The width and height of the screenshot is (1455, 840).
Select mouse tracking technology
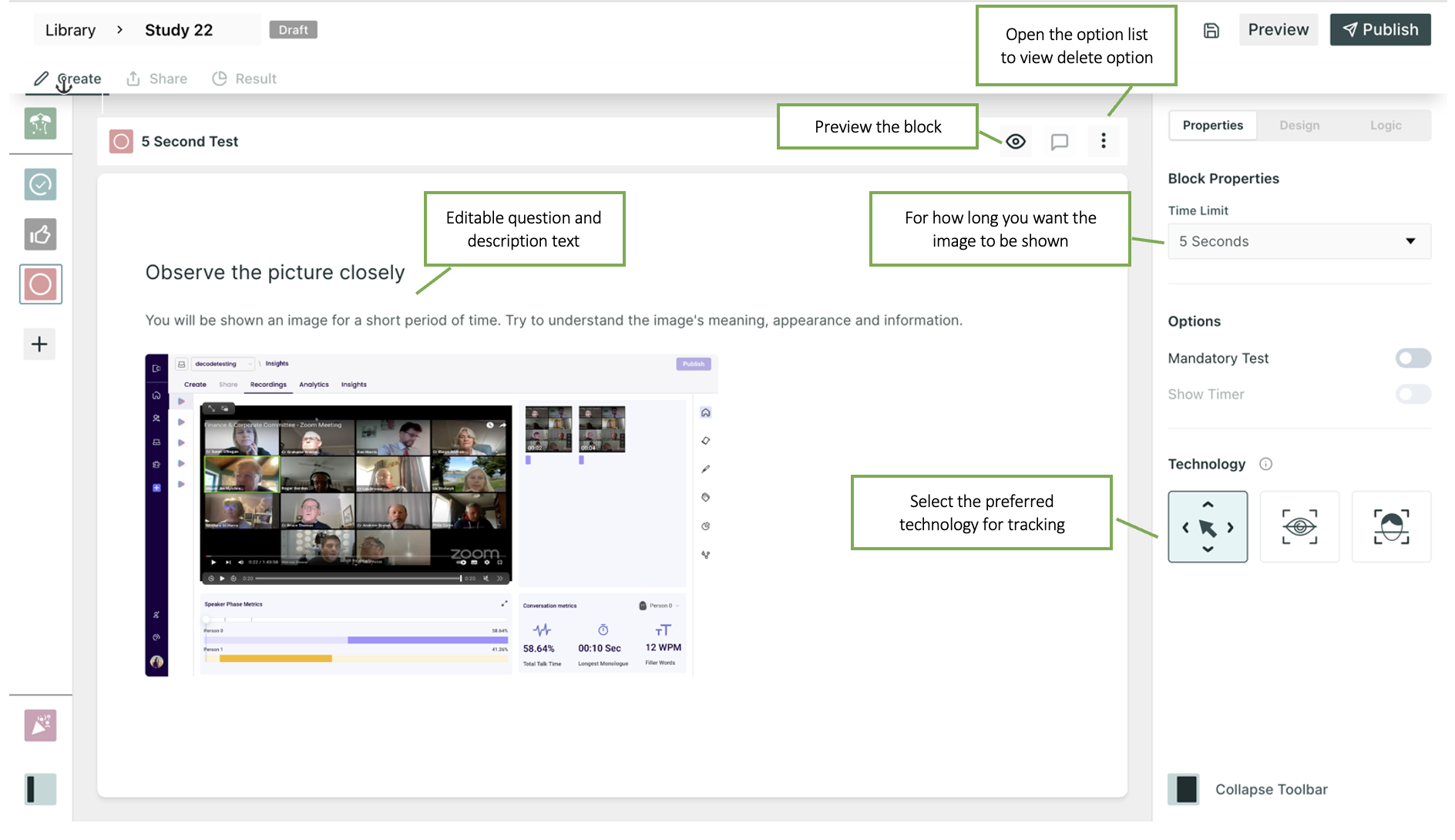pyautogui.click(x=1208, y=527)
